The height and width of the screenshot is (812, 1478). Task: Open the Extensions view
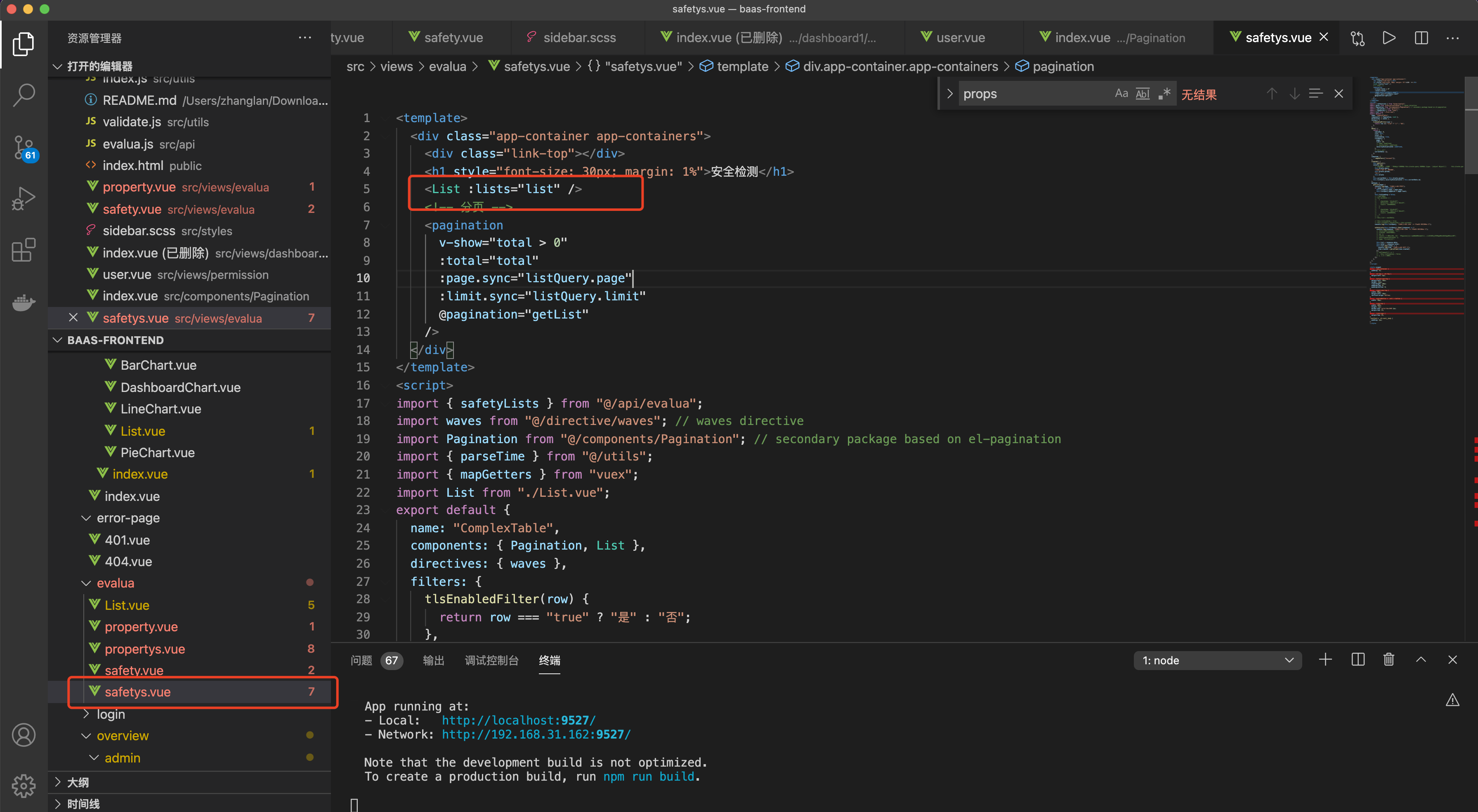click(24, 250)
